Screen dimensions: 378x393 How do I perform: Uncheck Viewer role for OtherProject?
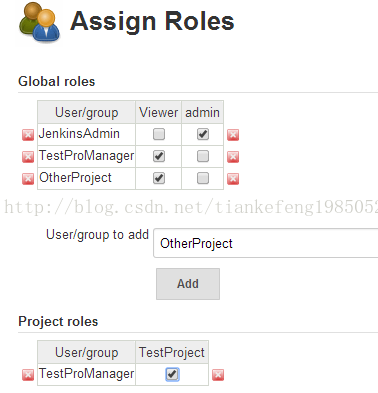click(x=159, y=178)
